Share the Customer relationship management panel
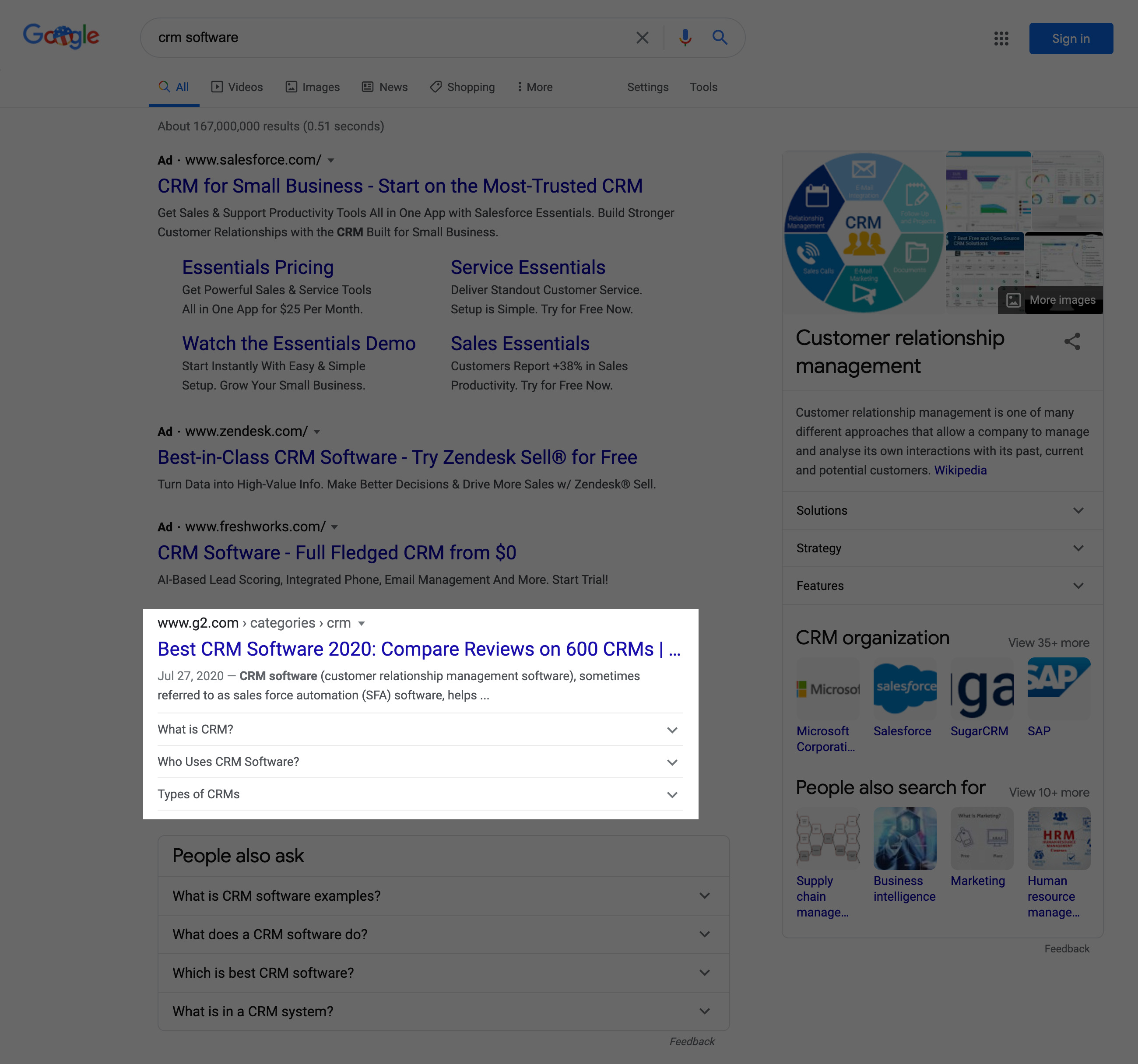 tap(1072, 342)
